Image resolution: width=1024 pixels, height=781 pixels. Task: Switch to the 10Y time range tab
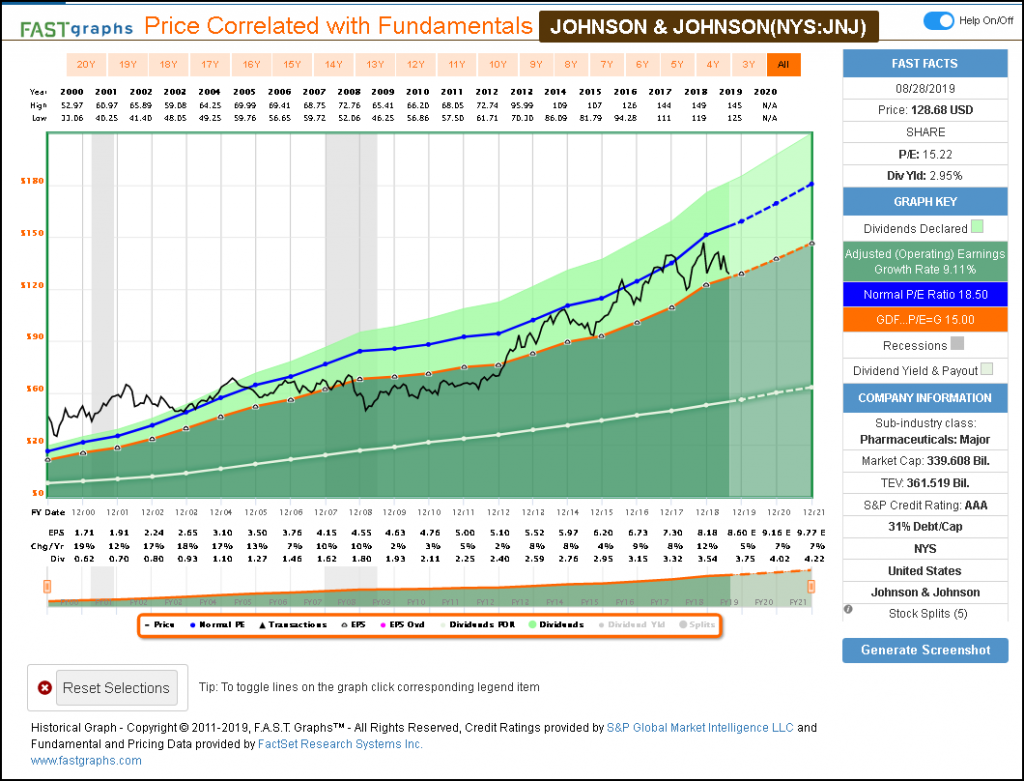click(497, 65)
